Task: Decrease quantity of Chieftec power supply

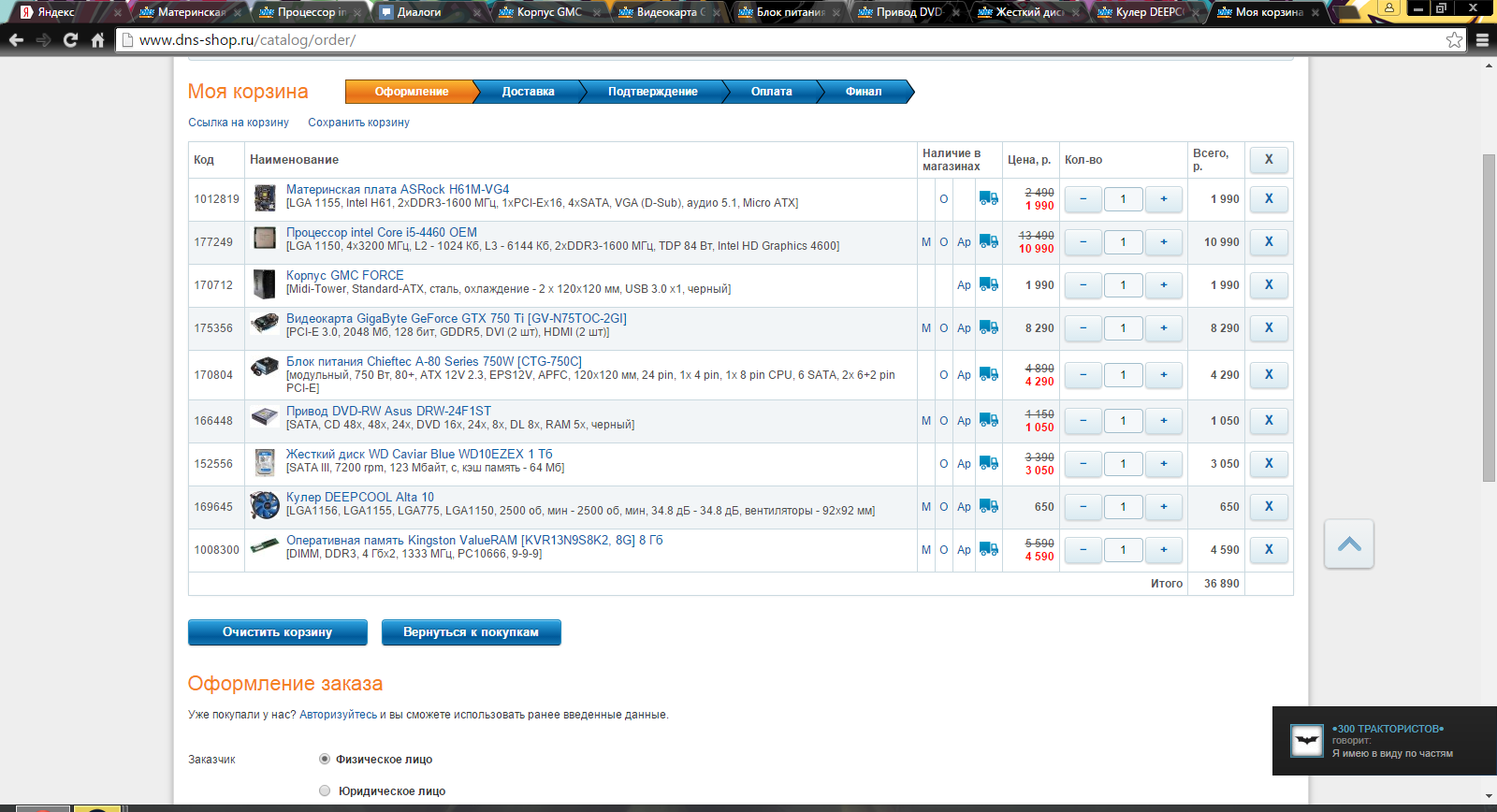Action: coord(1083,374)
